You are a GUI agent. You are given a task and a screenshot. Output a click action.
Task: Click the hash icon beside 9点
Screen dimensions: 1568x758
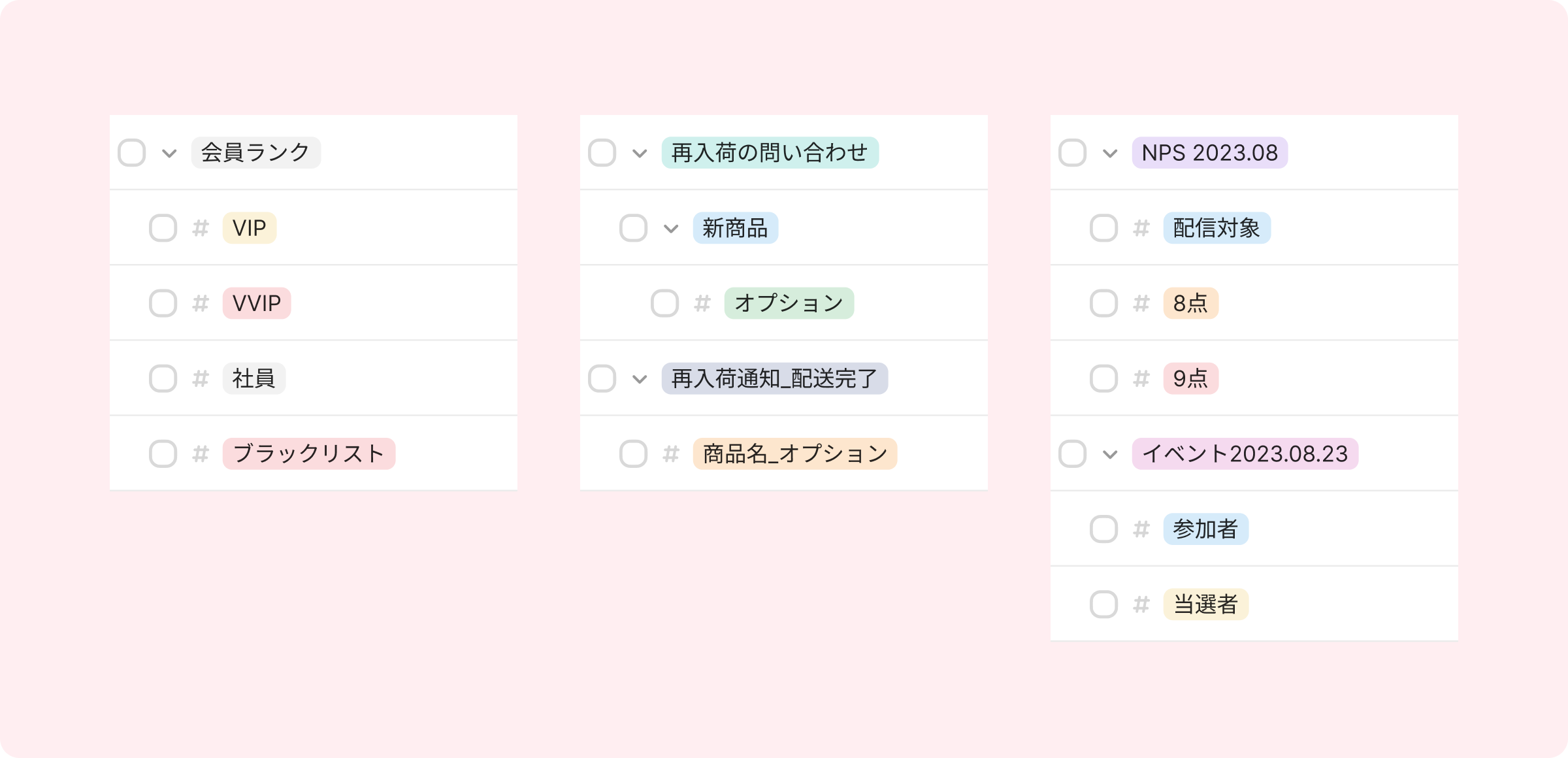pos(1141,378)
